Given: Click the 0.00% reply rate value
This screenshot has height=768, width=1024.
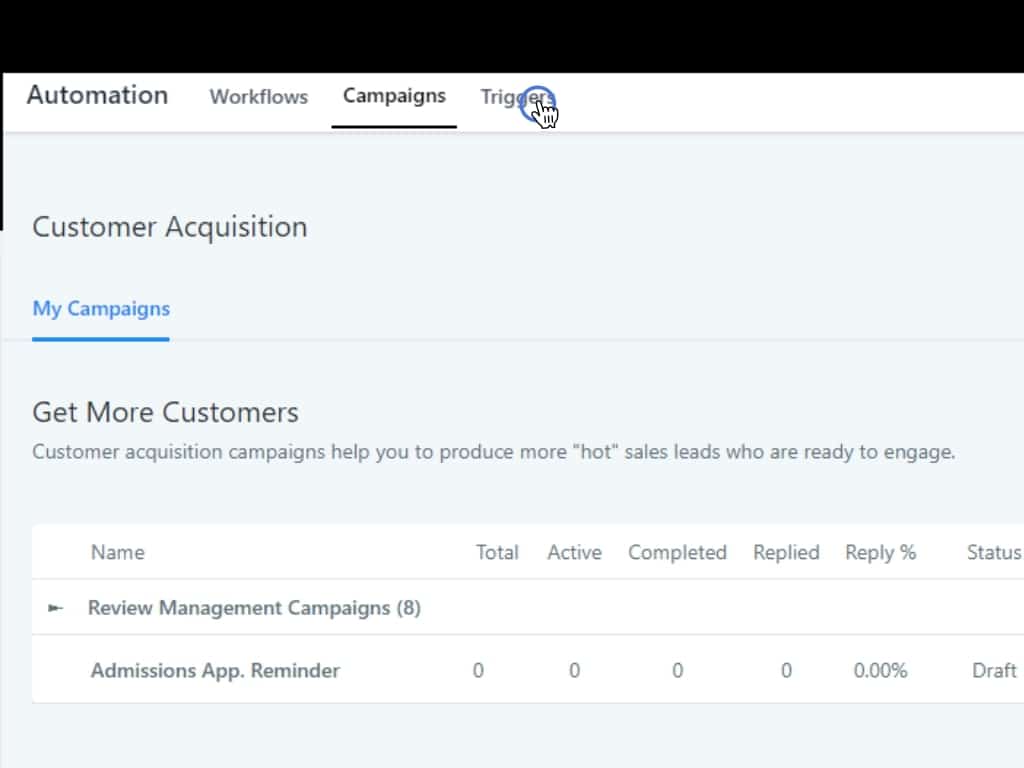Looking at the screenshot, I should coord(880,670).
